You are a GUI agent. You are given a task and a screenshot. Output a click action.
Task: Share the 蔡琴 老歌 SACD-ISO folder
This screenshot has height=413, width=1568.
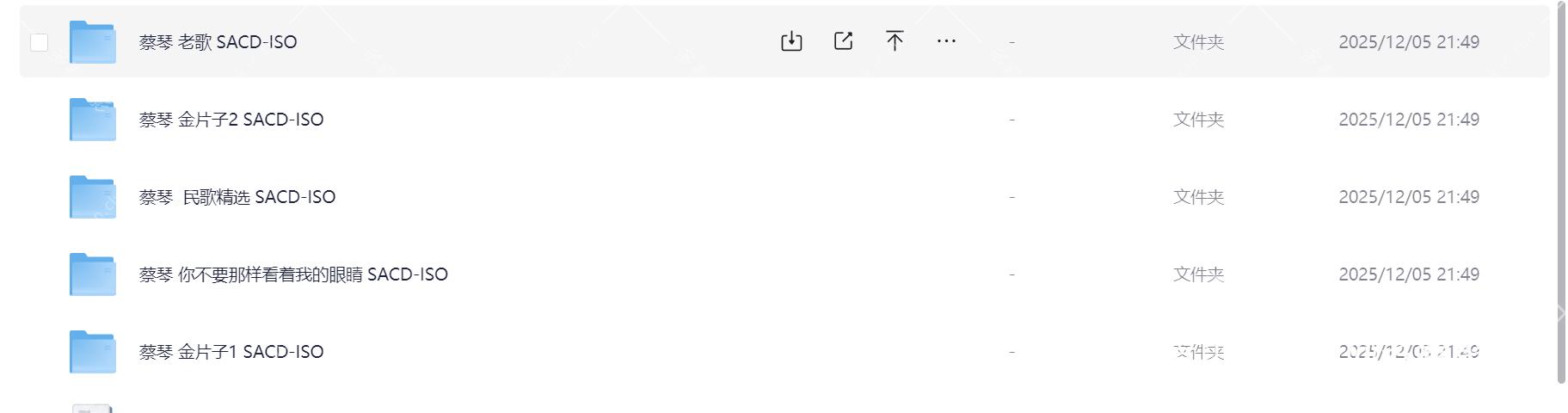(x=844, y=41)
